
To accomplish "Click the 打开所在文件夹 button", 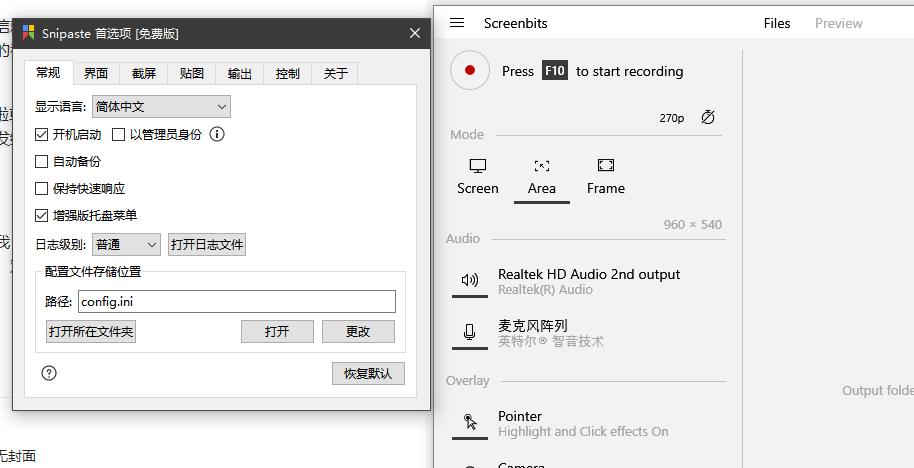I will (91, 332).
